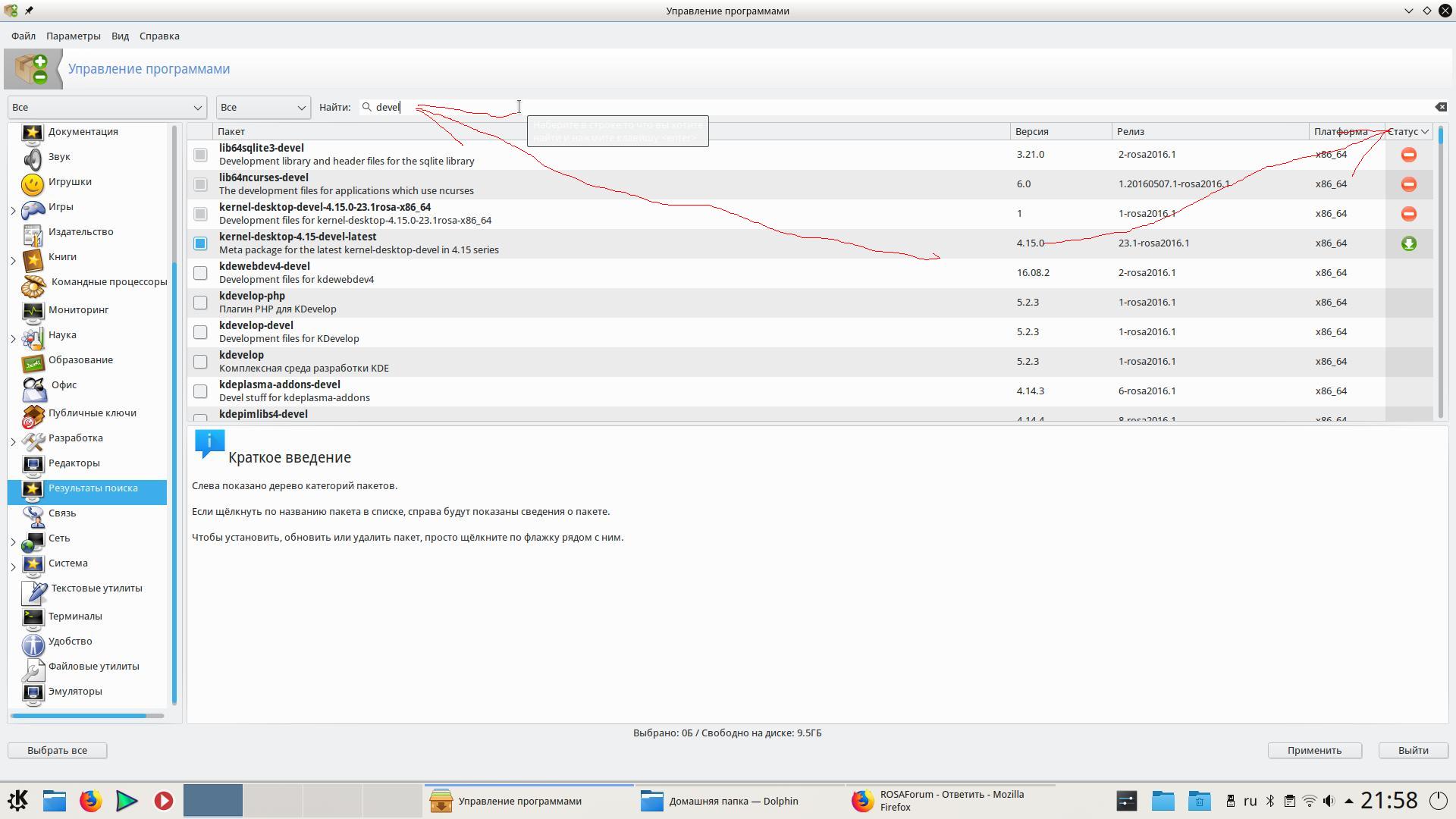
Task: Click the volume icon in system tray
Action: pos(1329,801)
